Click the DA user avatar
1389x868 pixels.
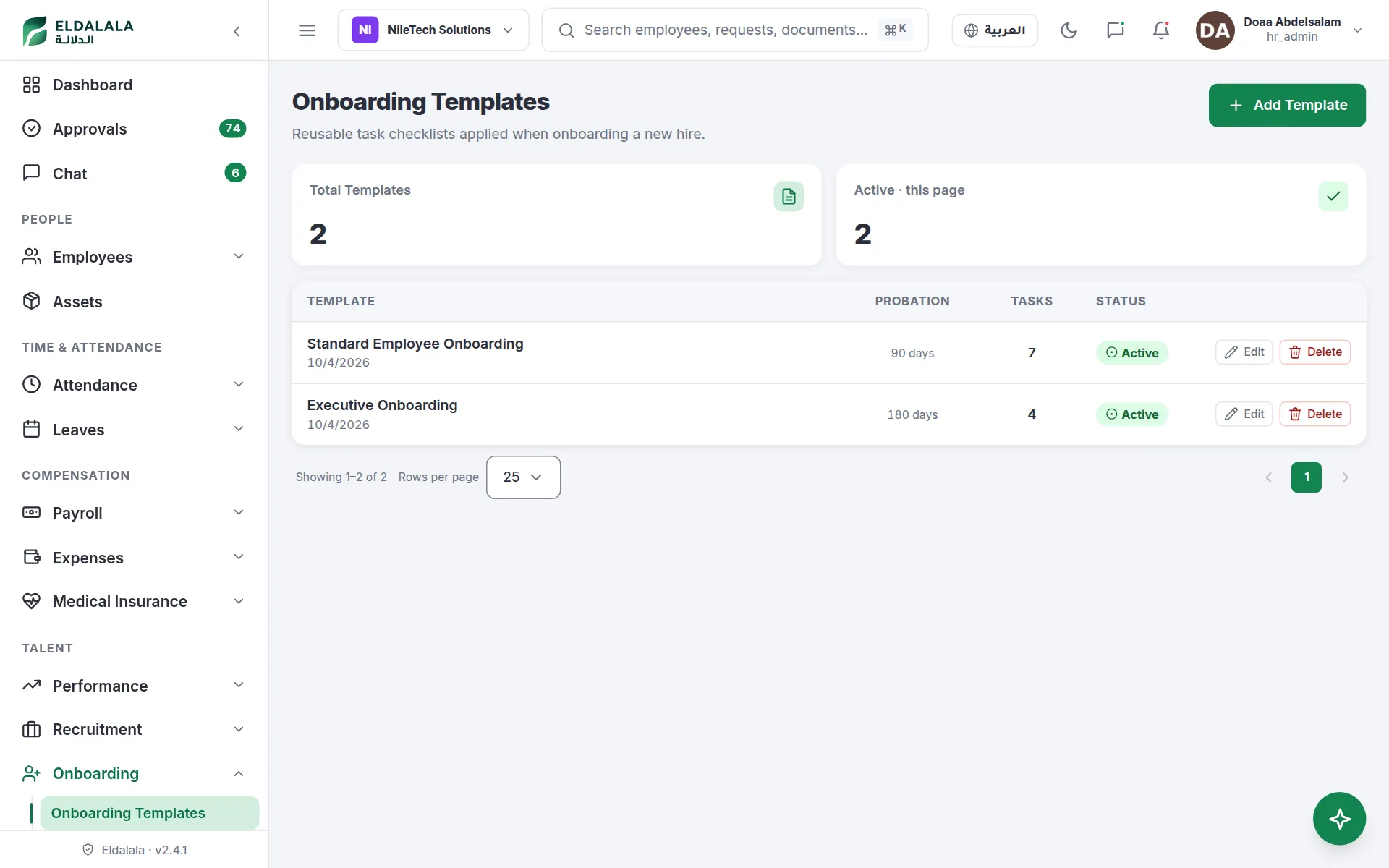(1215, 30)
